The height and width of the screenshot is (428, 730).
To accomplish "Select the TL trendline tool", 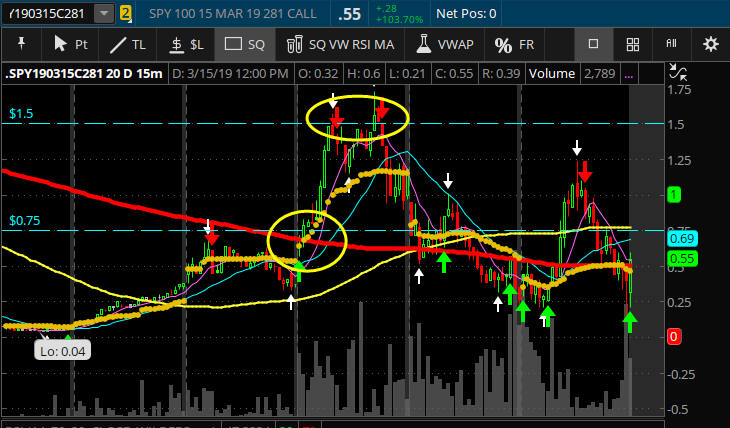I will tap(128, 44).
